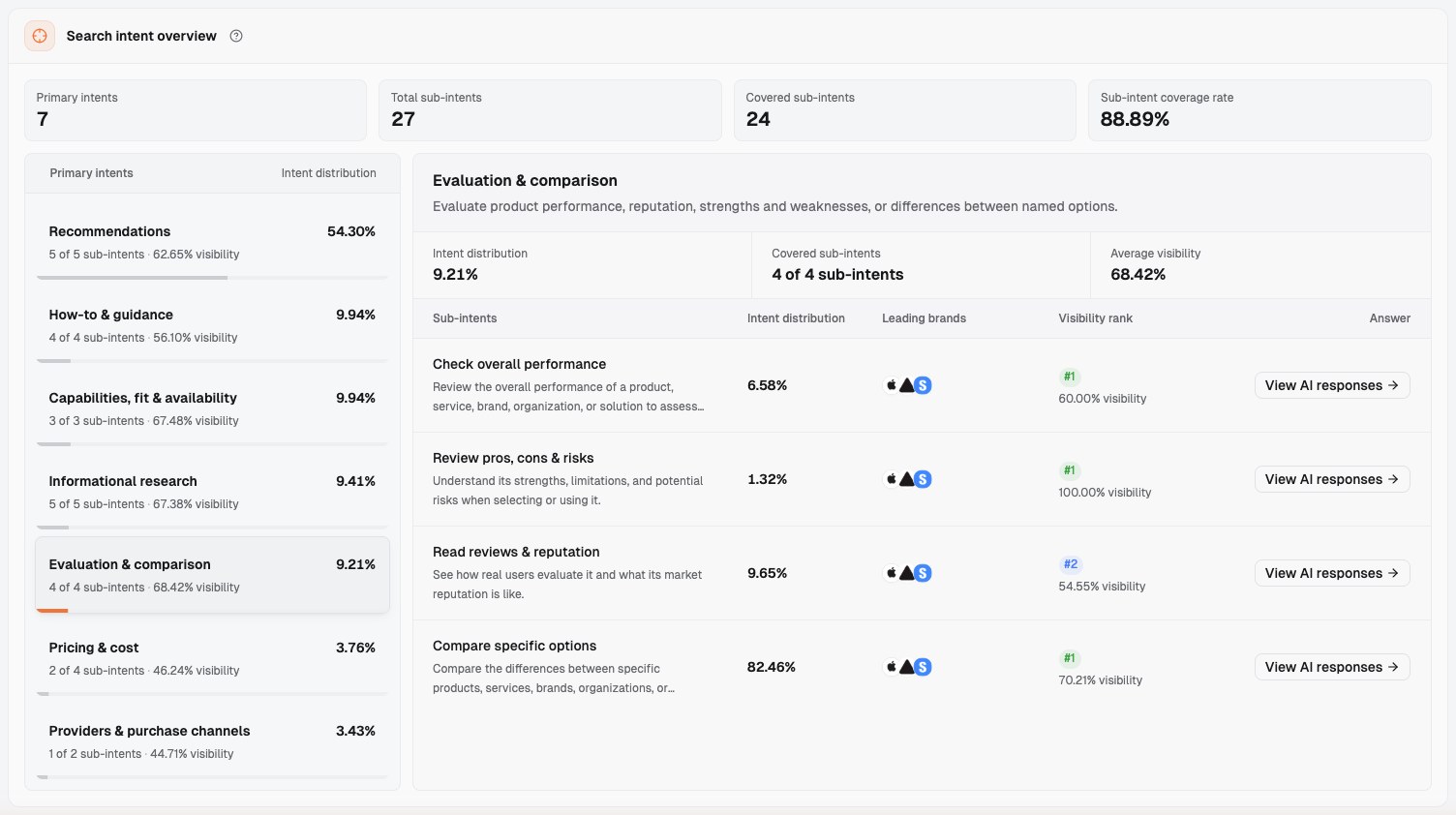Click the #1 rank badge for Compare specific options
The width and height of the screenshot is (1456, 815).
(1070, 658)
